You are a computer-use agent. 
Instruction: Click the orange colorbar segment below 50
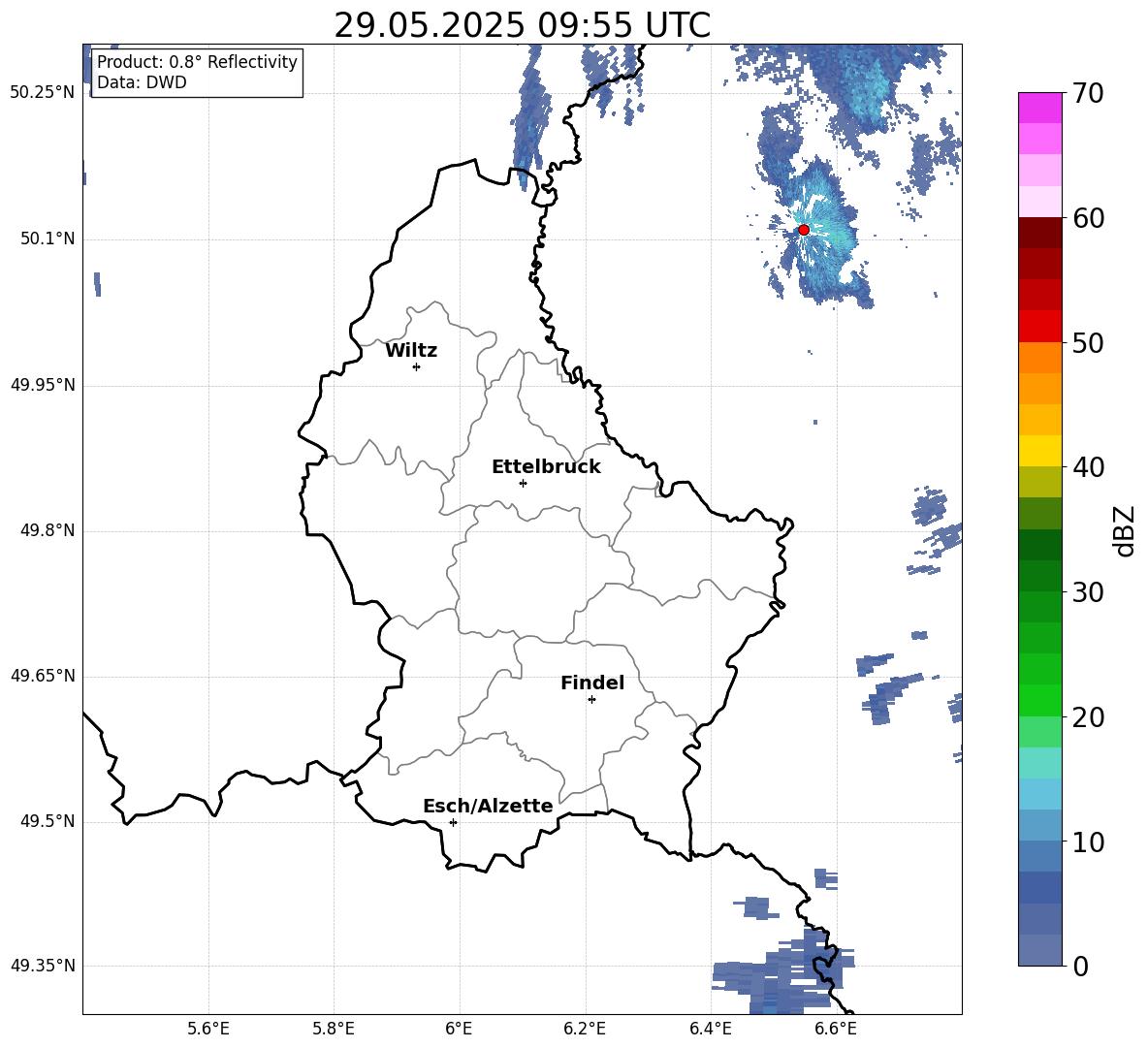(x=1039, y=358)
